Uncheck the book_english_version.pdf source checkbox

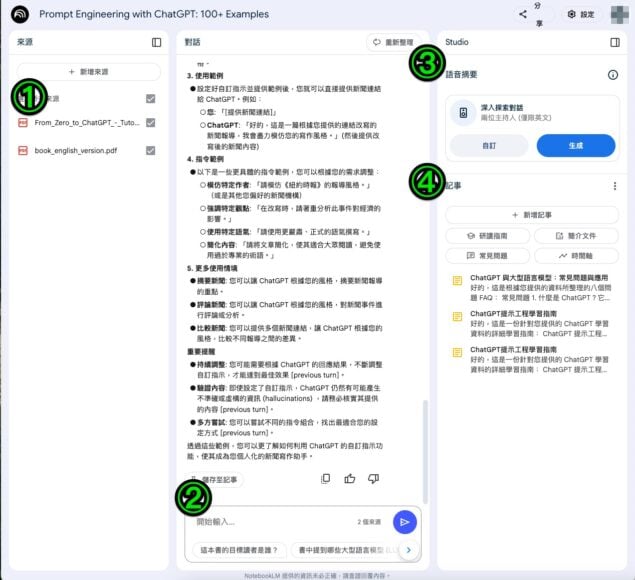pyautogui.click(x=150, y=150)
